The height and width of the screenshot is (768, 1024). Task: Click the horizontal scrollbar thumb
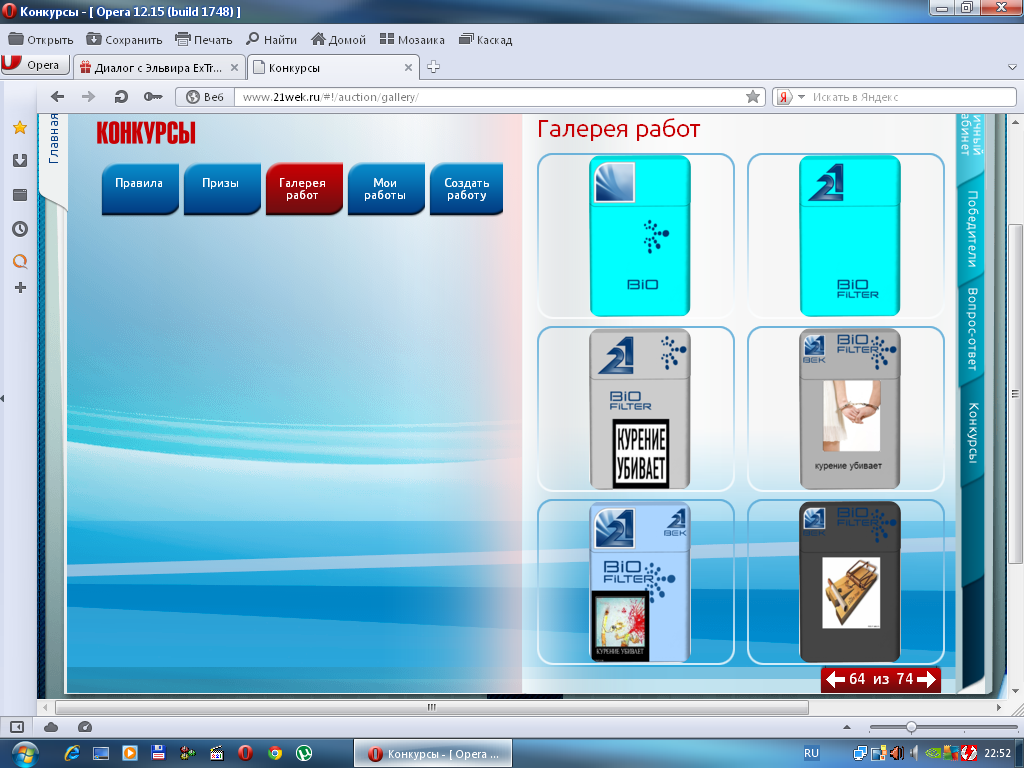pyautogui.click(x=432, y=707)
